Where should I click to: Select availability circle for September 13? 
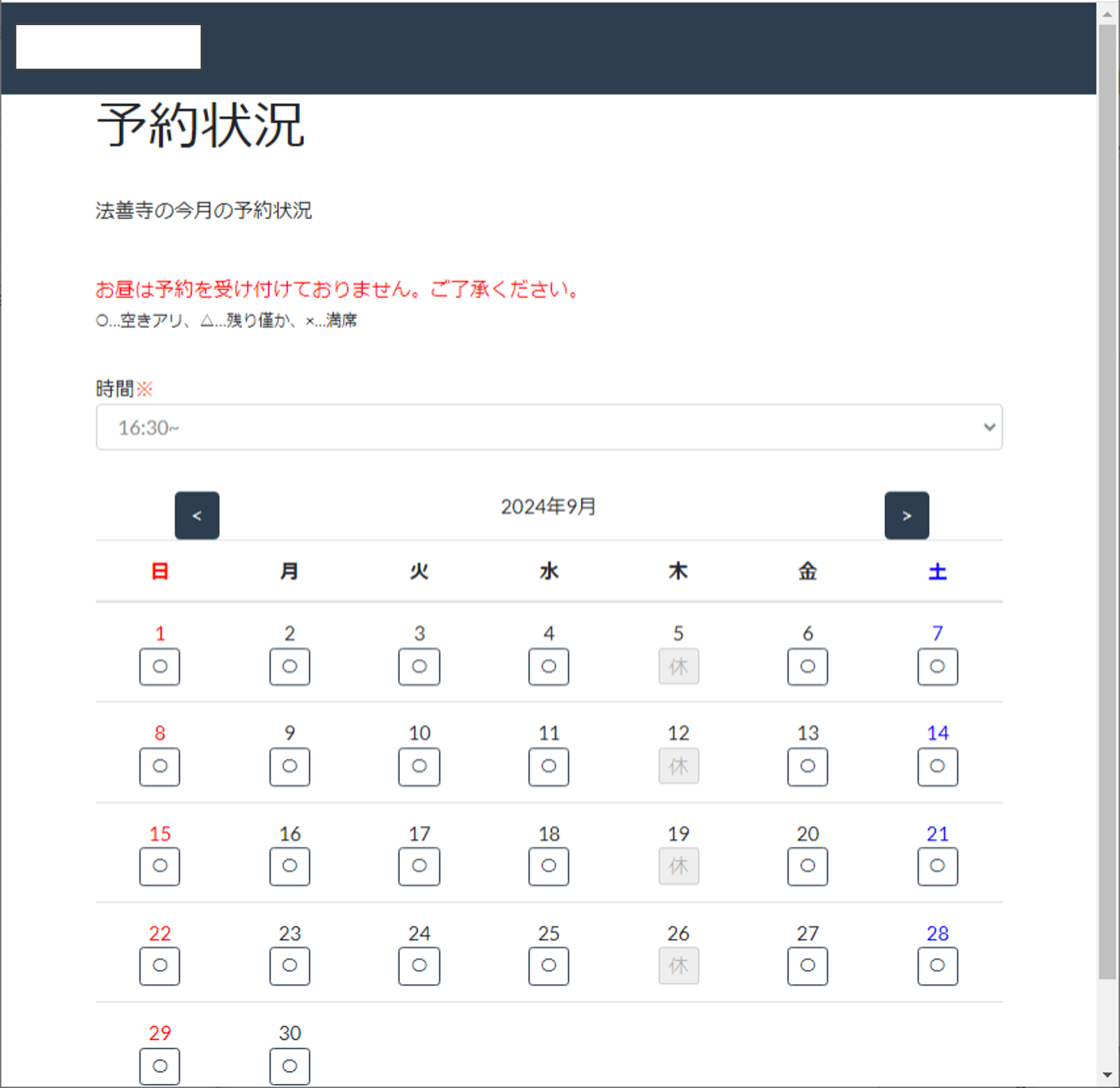[808, 766]
